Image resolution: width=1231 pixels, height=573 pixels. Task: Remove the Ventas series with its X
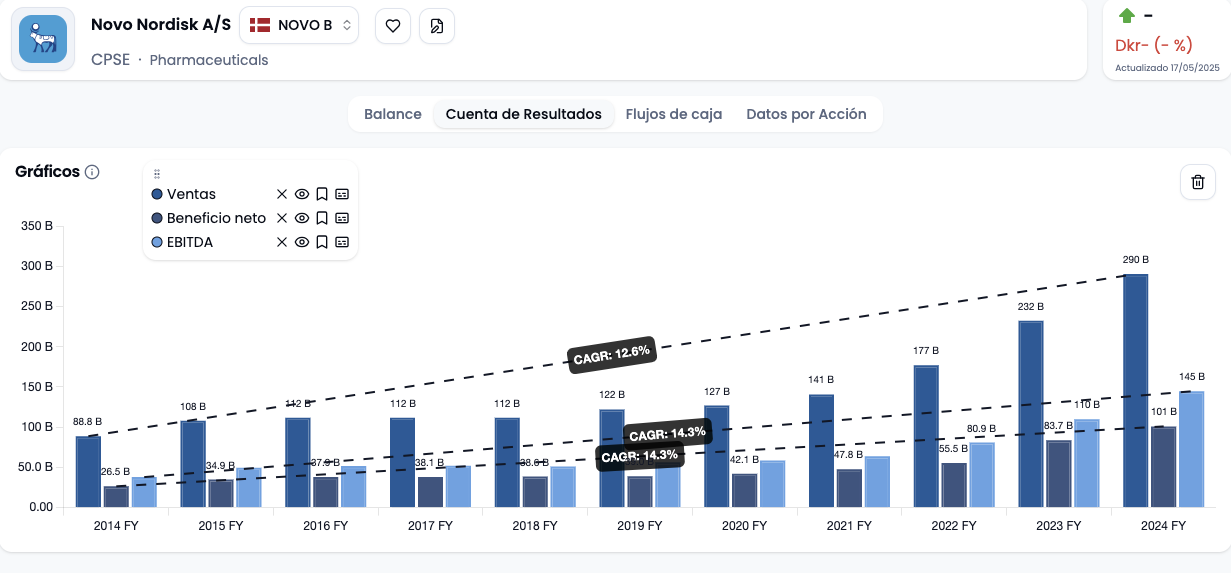tap(282, 194)
